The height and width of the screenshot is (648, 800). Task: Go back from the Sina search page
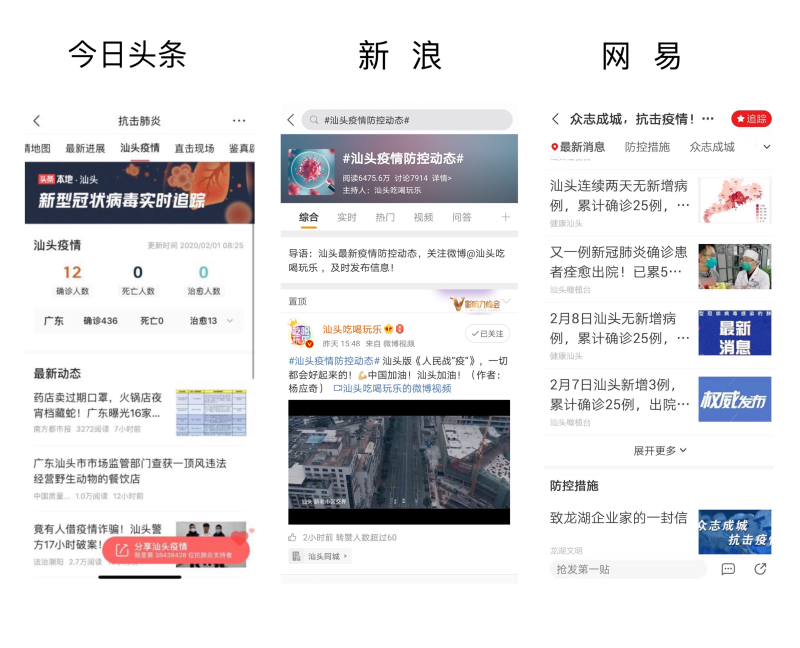[291, 120]
